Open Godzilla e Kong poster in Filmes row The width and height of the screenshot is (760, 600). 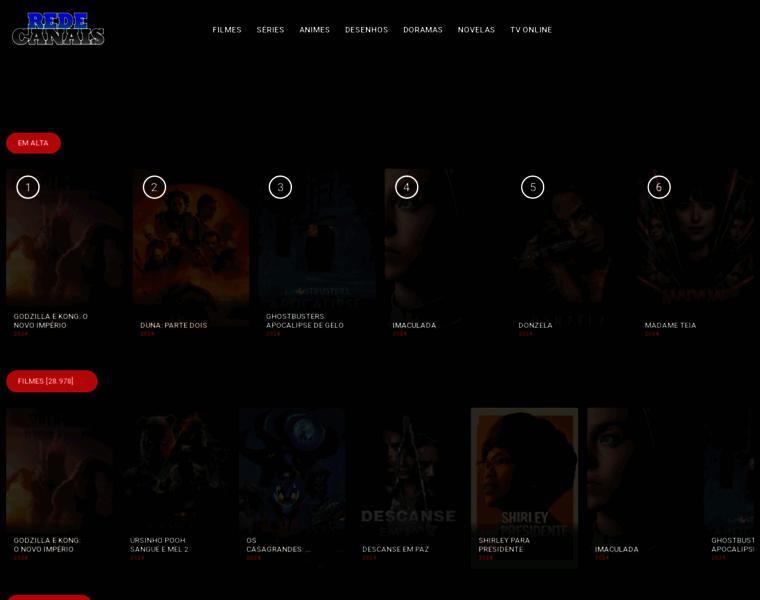pos(60,487)
